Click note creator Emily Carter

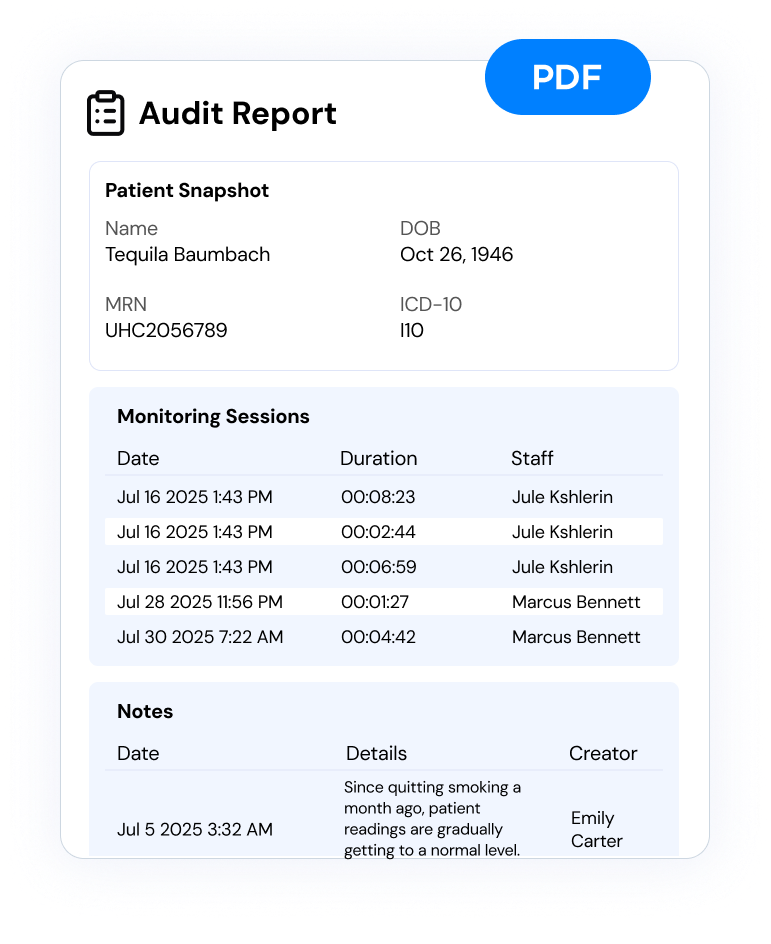[x=596, y=829]
